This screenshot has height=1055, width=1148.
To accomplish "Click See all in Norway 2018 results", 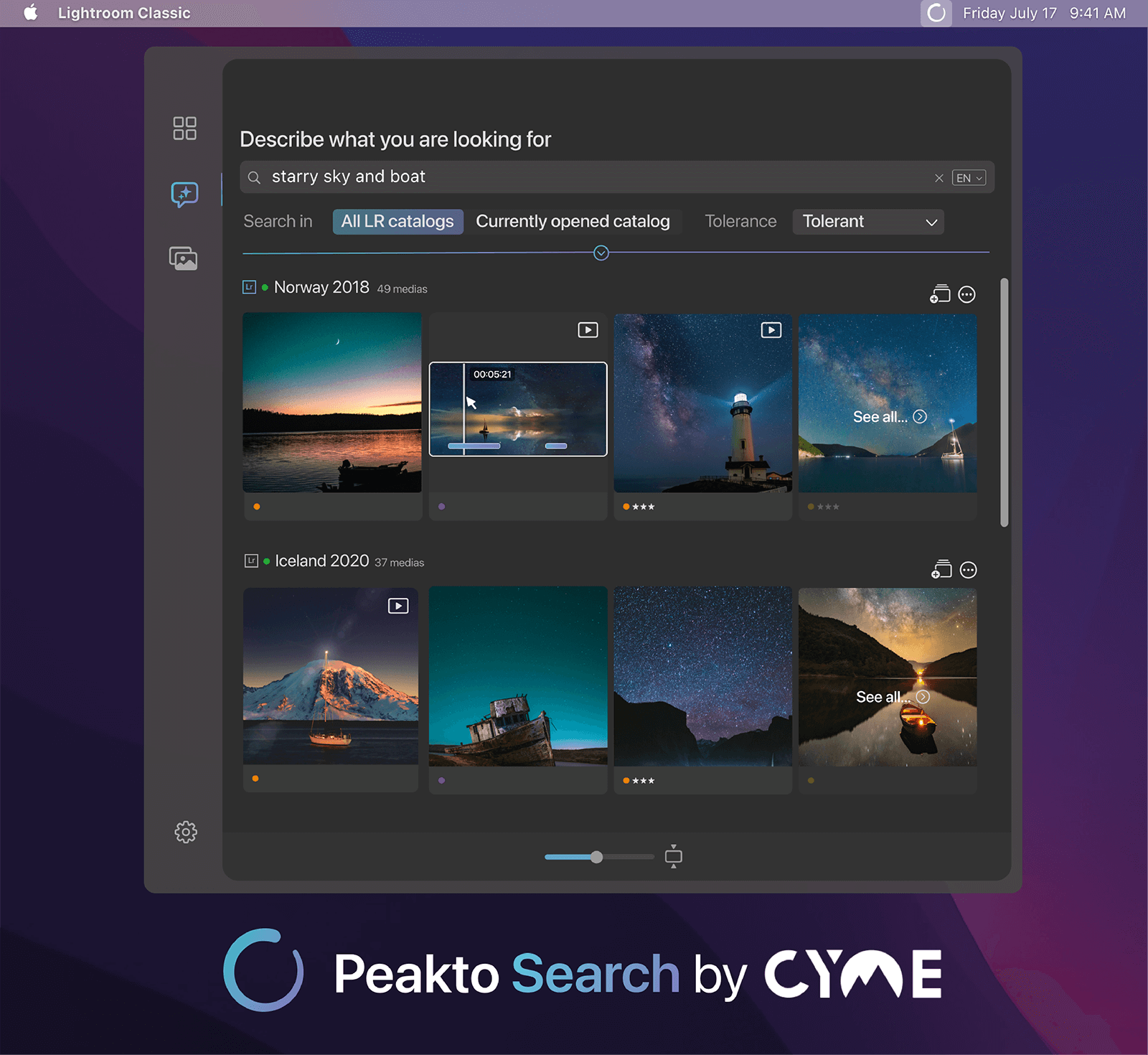I will pos(889,417).
